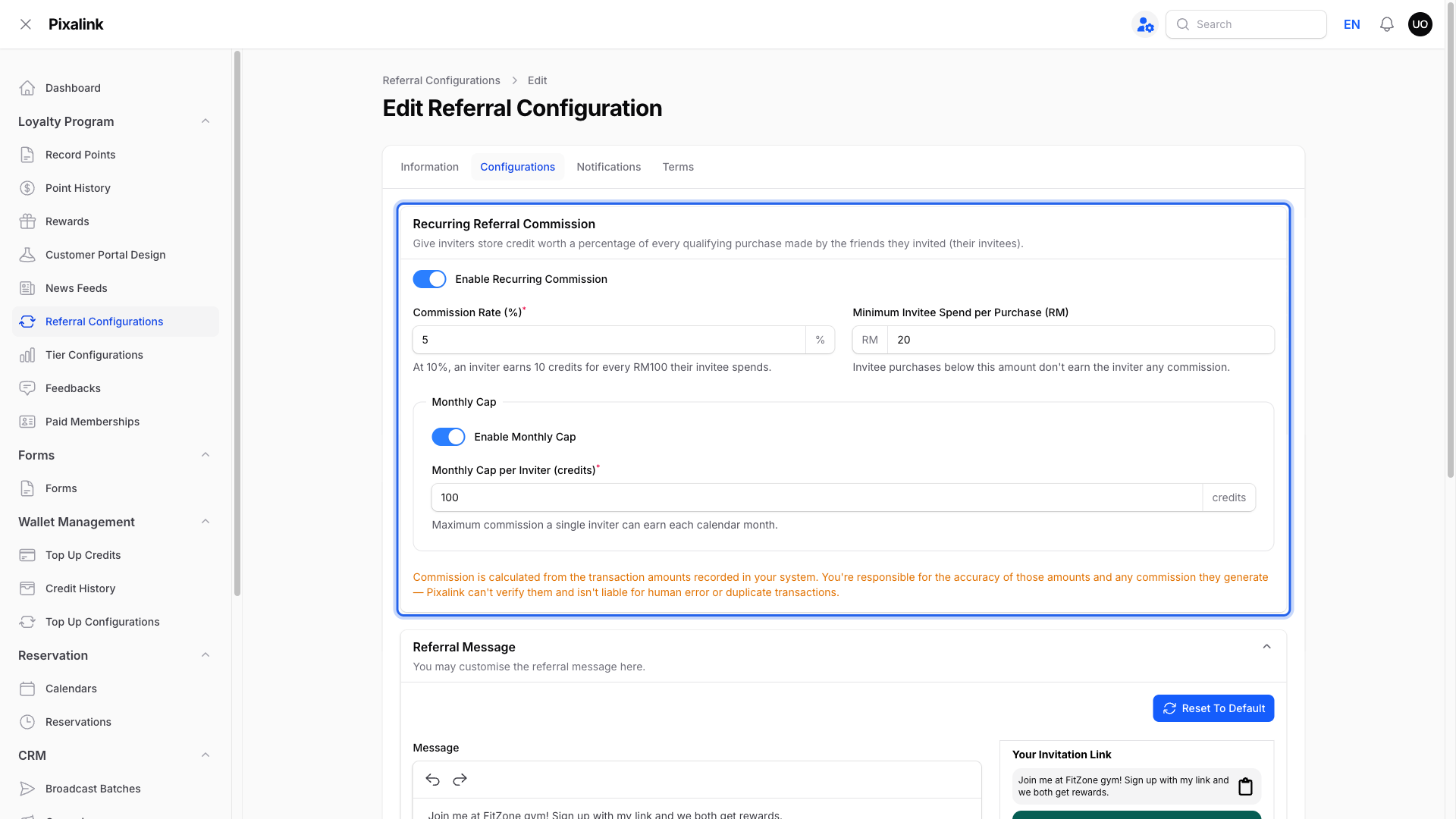Image resolution: width=1456 pixels, height=819 pixels.
Task: Click the Monthly Cap per Inviter field
Action: pos(817,497)
